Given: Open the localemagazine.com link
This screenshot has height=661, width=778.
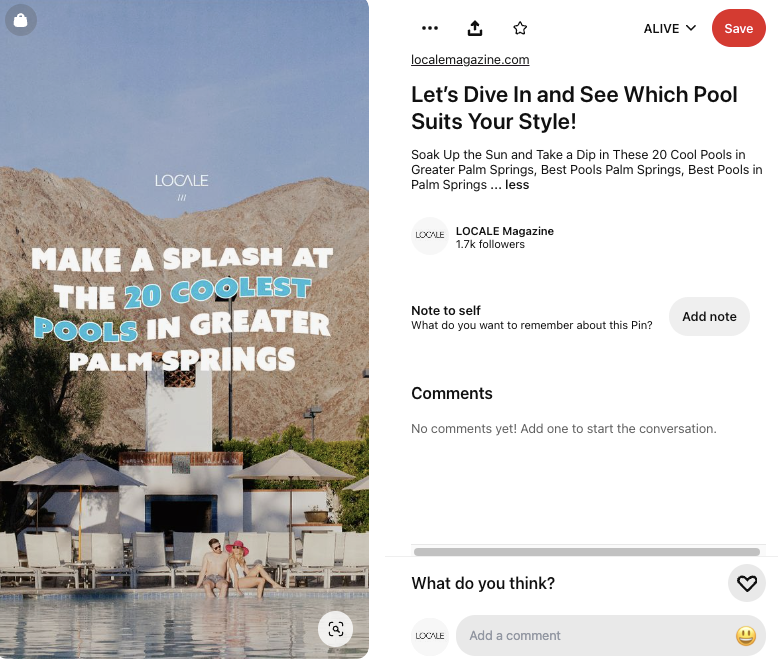Looking at the screenshot, I should click(x=470, y=60).
